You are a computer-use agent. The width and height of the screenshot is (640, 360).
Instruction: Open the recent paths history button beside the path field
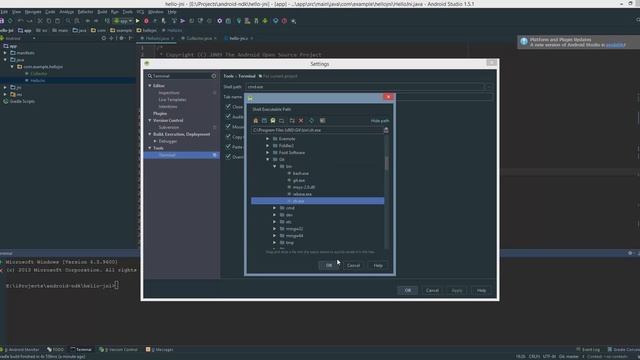(x=386, y=130)
